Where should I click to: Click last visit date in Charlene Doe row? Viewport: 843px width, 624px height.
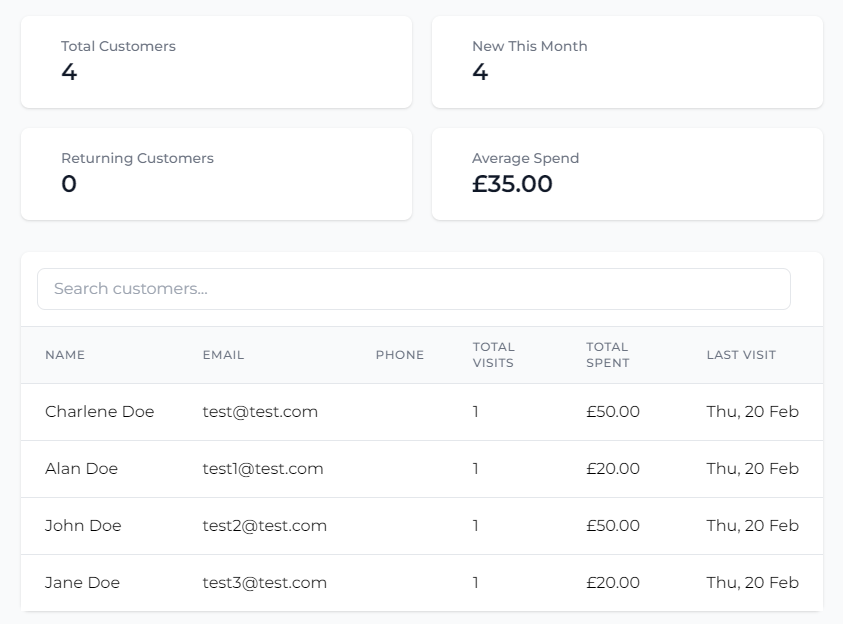(753, 412)
